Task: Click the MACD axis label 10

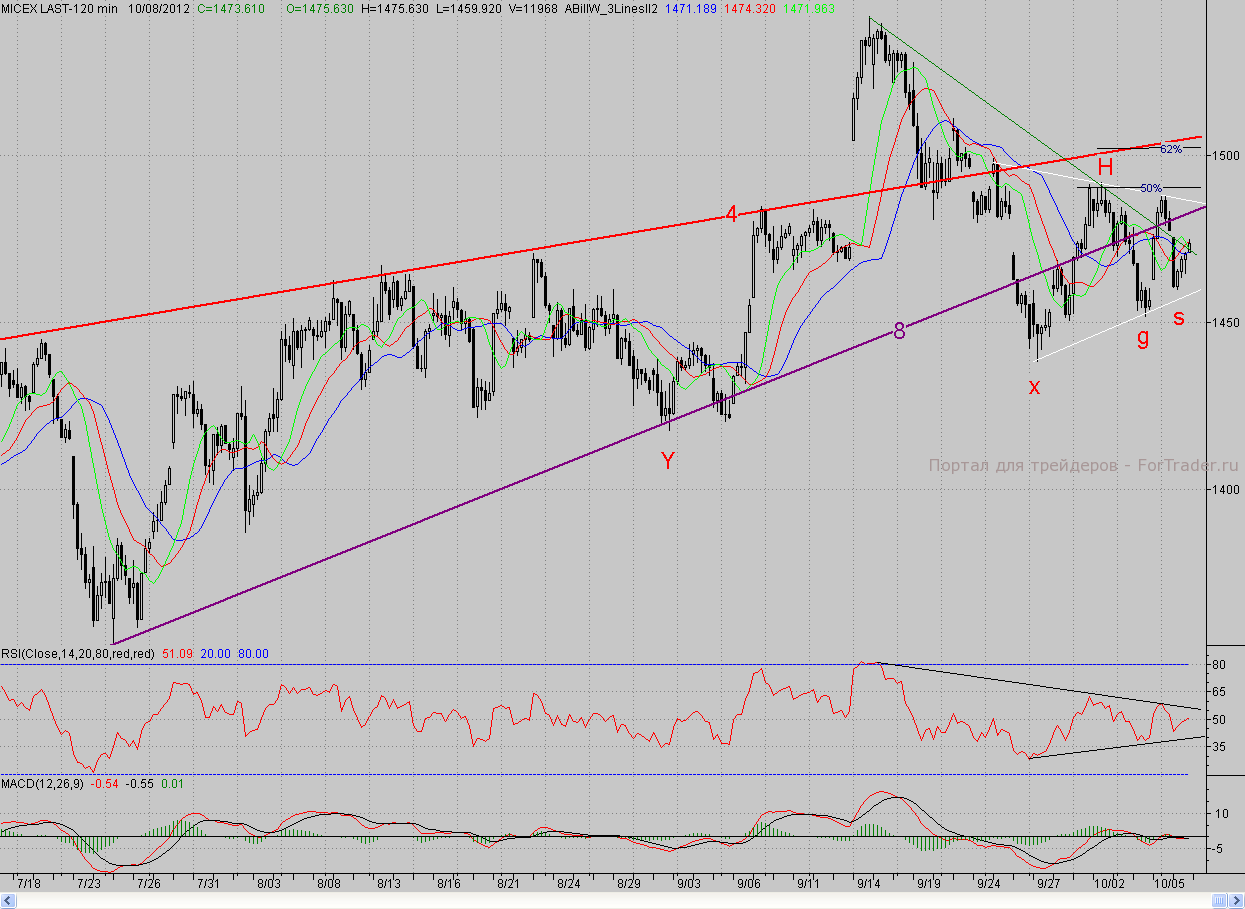Action: 1220,814
